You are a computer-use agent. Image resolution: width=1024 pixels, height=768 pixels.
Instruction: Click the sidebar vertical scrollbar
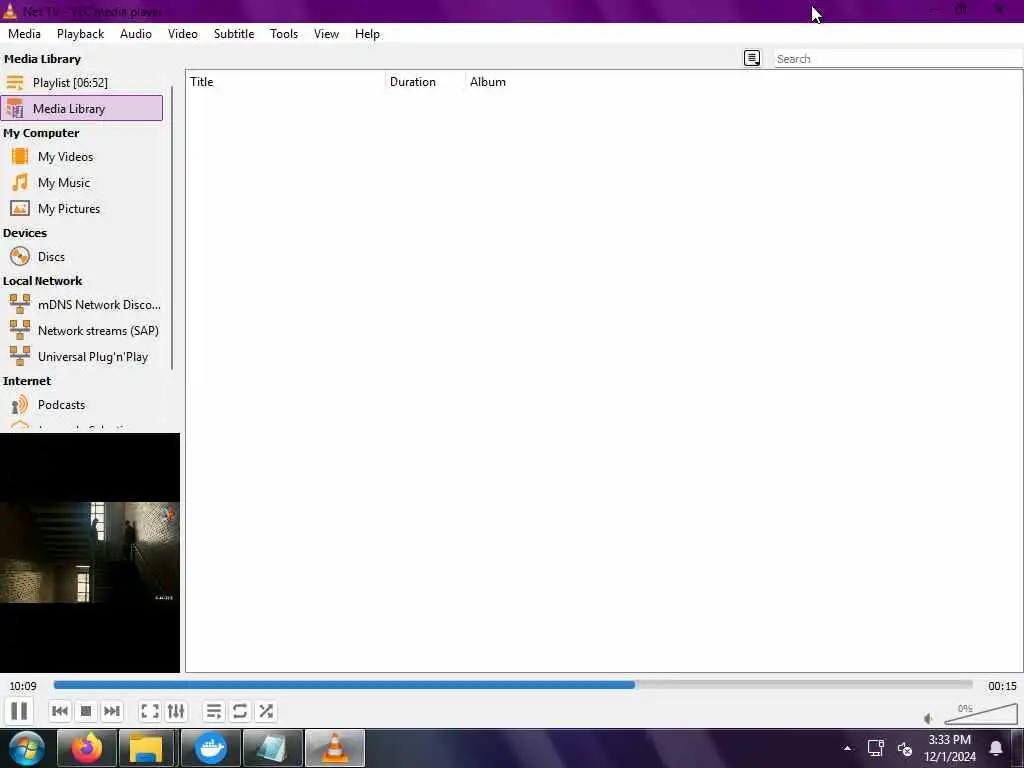click(x=172, y=227)
